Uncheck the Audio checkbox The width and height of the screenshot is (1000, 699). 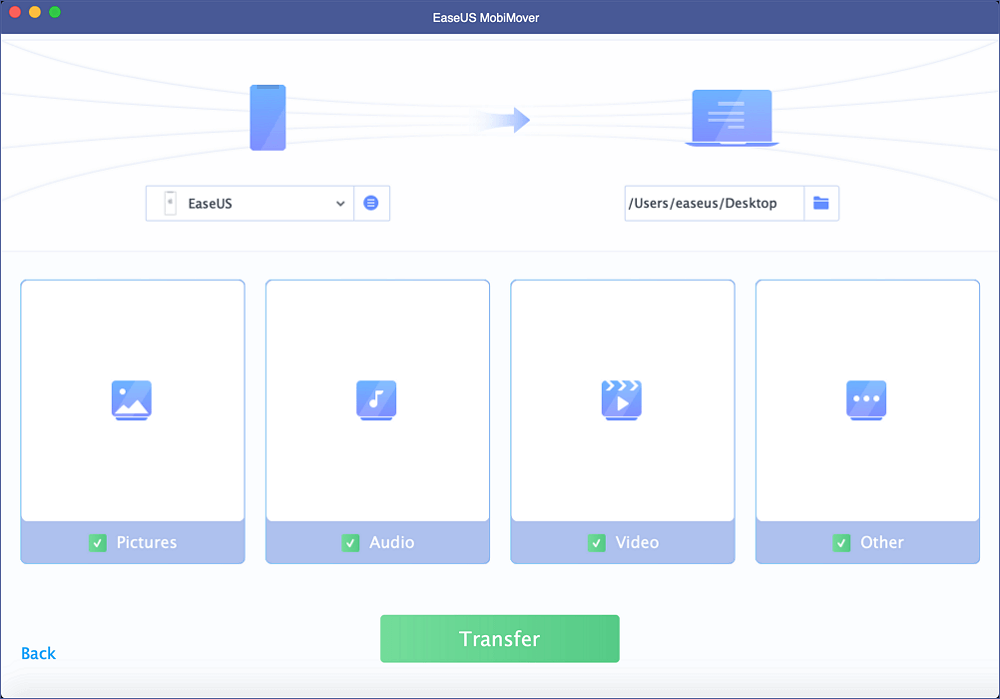351,543
